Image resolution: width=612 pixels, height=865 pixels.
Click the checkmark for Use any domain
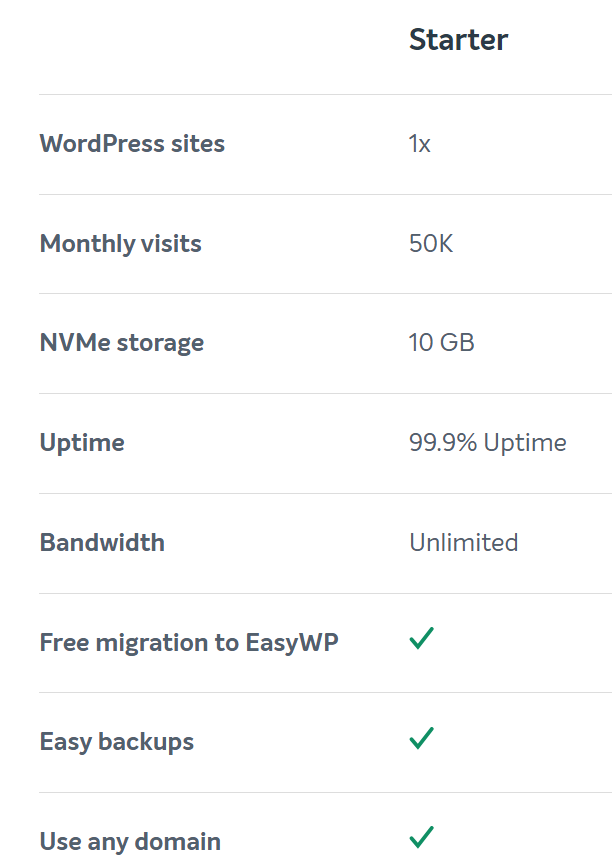point(422,837)
